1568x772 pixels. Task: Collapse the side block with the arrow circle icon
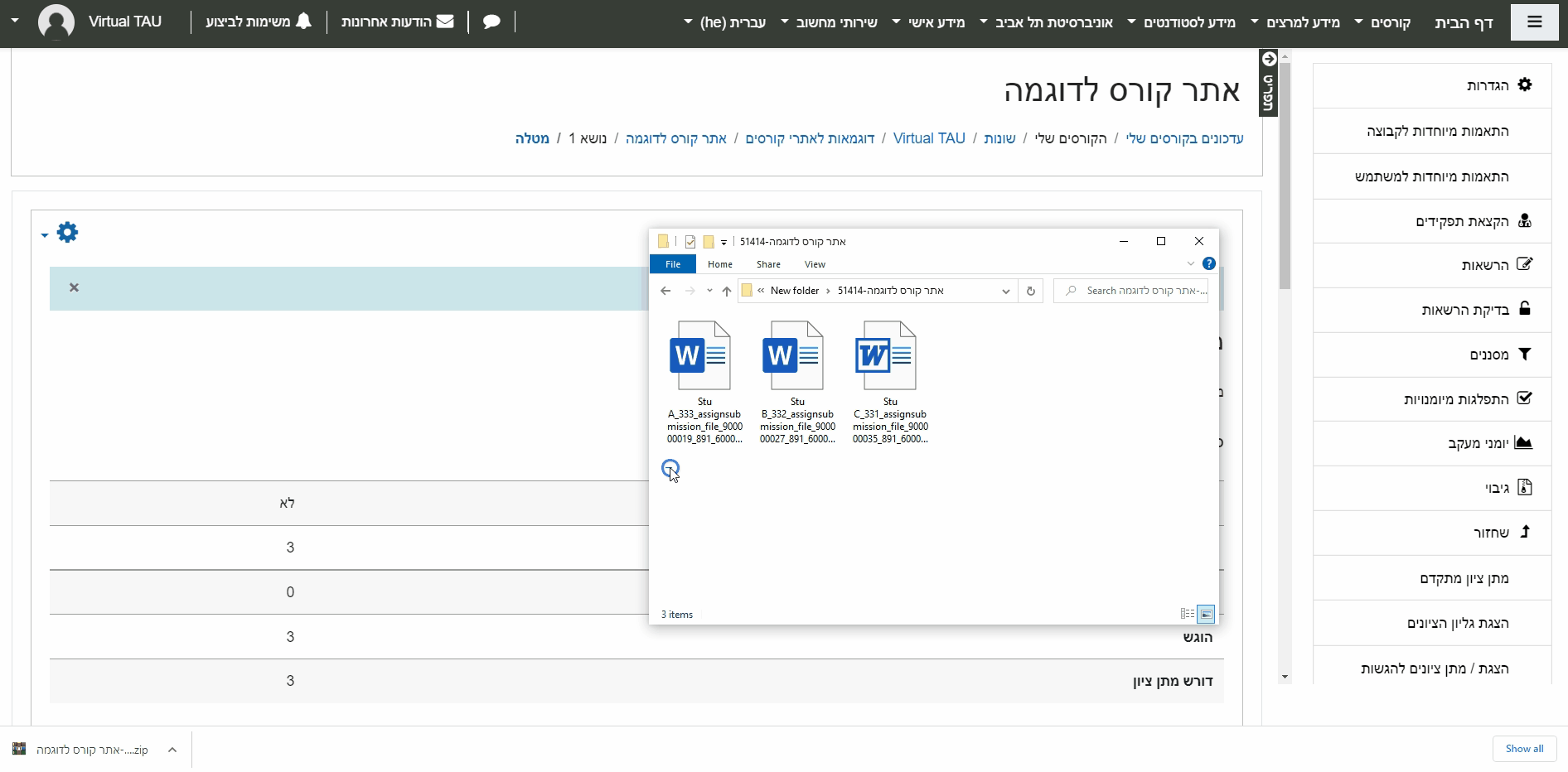1269,59
